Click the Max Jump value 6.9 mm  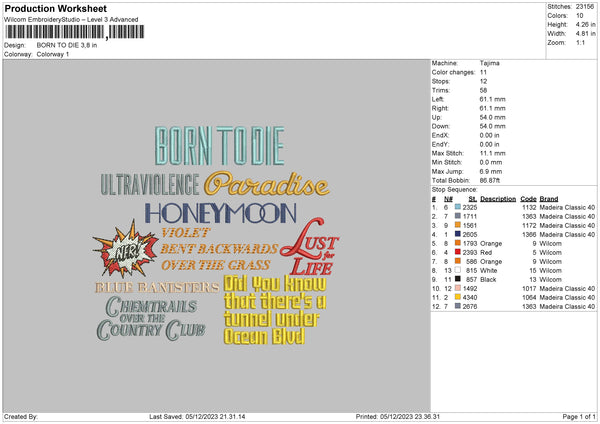491,171
